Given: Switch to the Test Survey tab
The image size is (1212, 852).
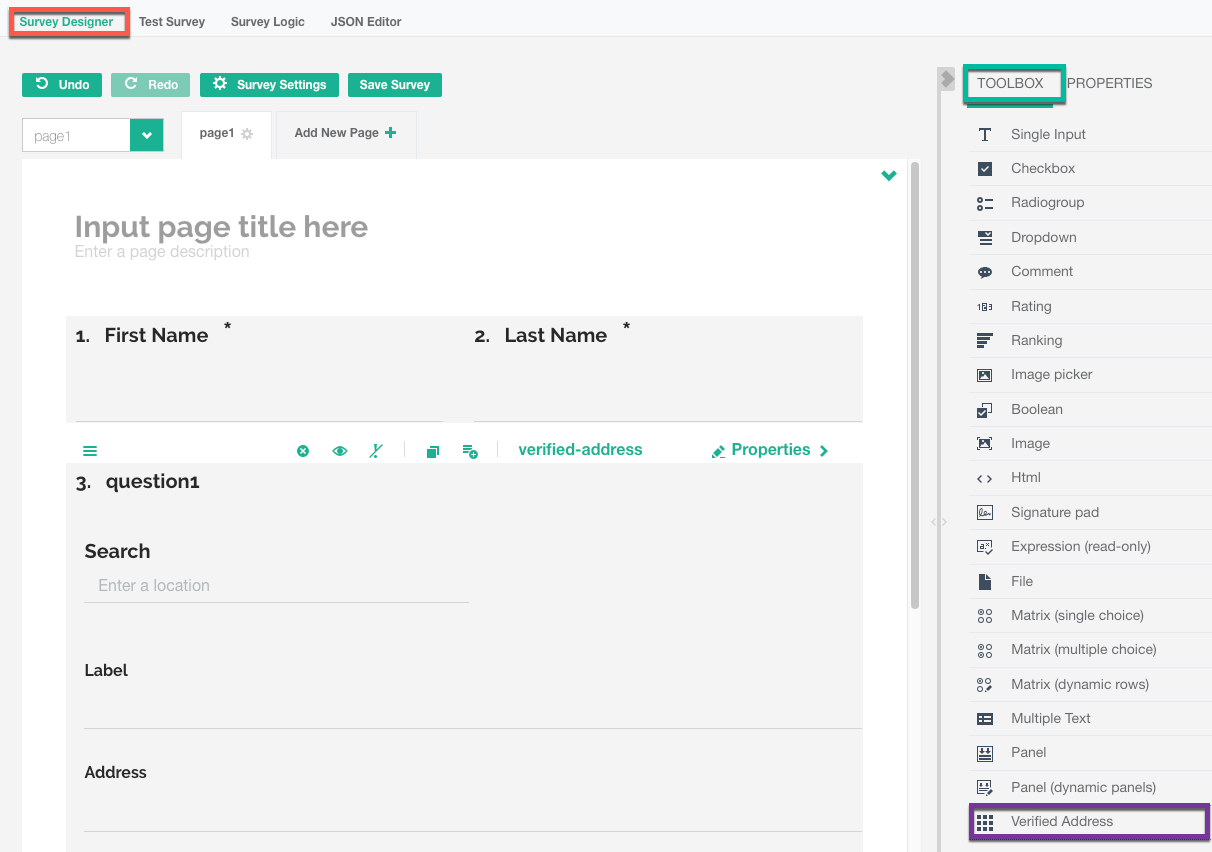Looking at the screenshot, I should (x=172, y=22).
